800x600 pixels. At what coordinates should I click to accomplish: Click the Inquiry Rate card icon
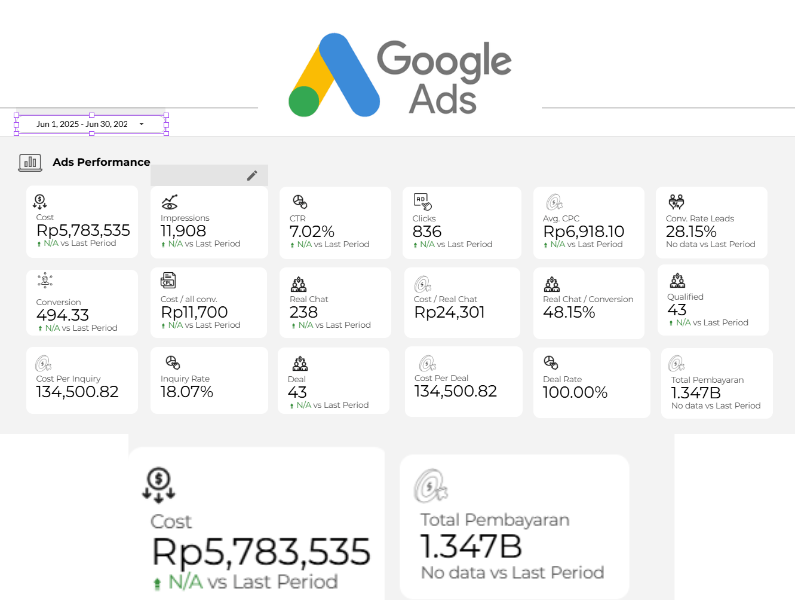point(173,363)
